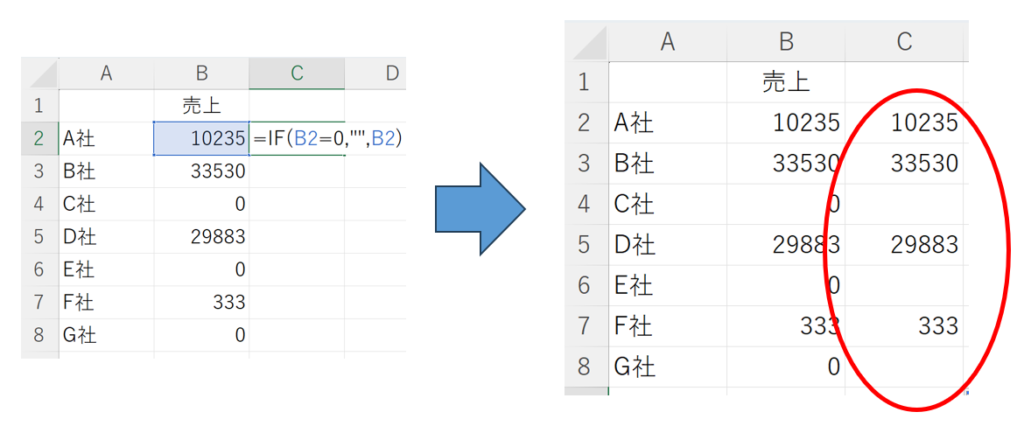Click row 8 header in right sheet
Viewport: 1024px width, 426px height.
point(586,366)
